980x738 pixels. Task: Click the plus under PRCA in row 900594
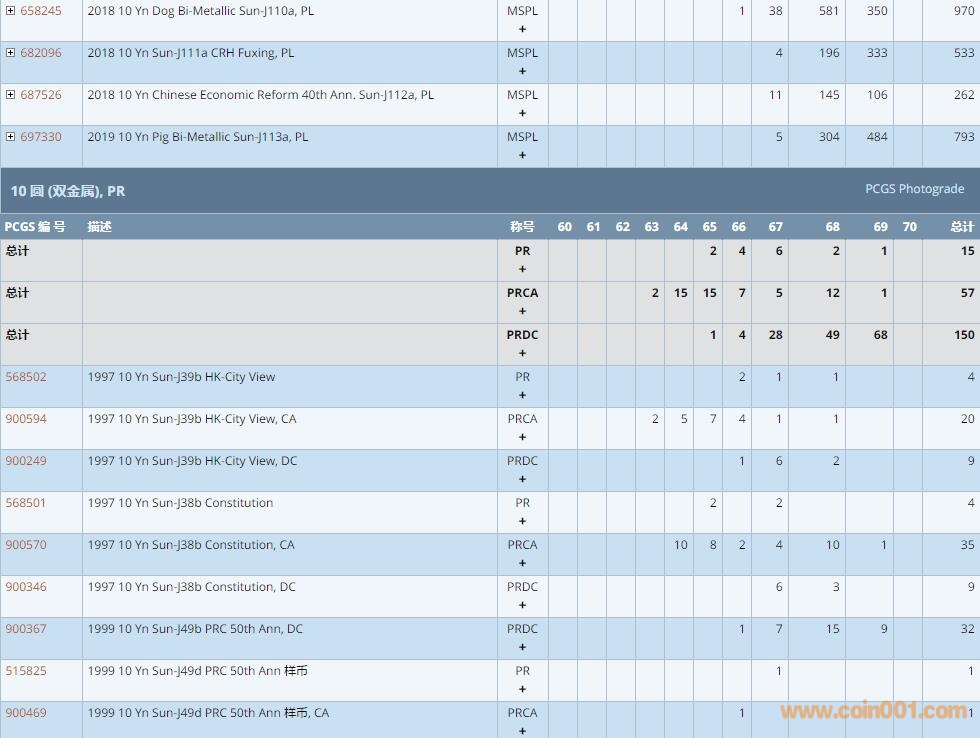point(522,437)
